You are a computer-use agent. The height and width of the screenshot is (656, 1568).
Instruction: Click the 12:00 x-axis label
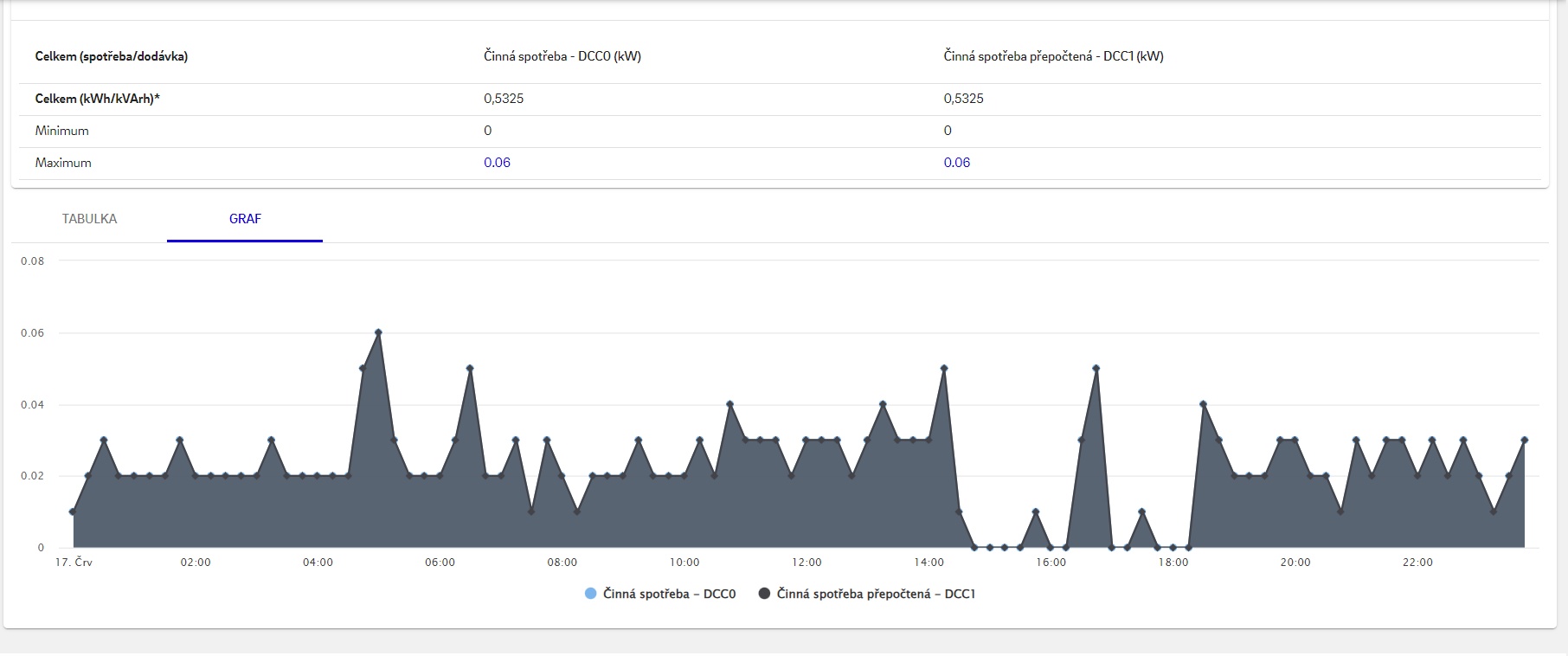(x=806, y=563)
